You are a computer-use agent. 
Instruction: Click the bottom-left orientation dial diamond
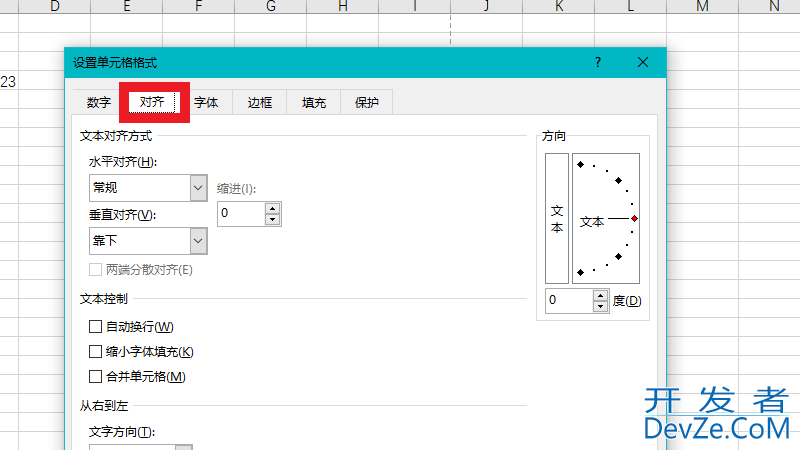[581, 272]
